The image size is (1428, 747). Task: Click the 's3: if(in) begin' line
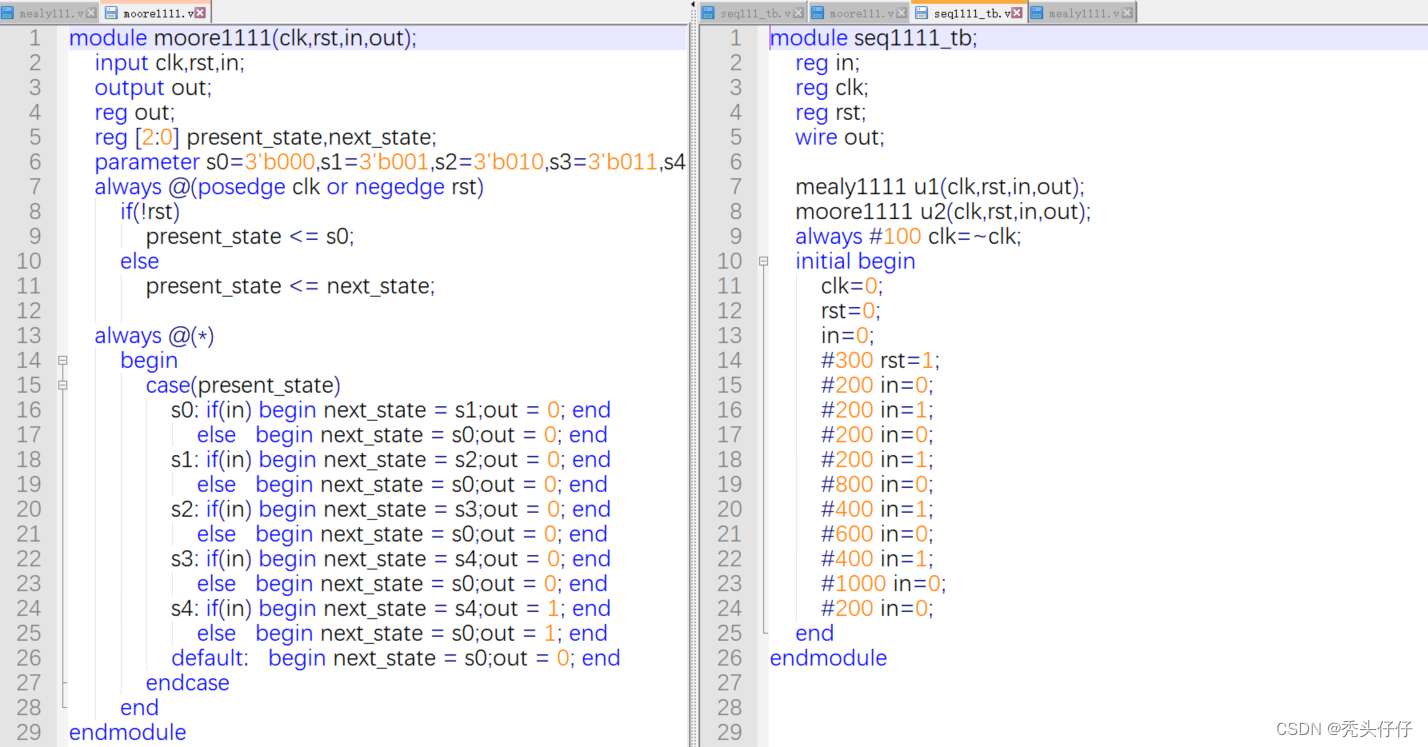pyautogui.click(x=391, y=559)
